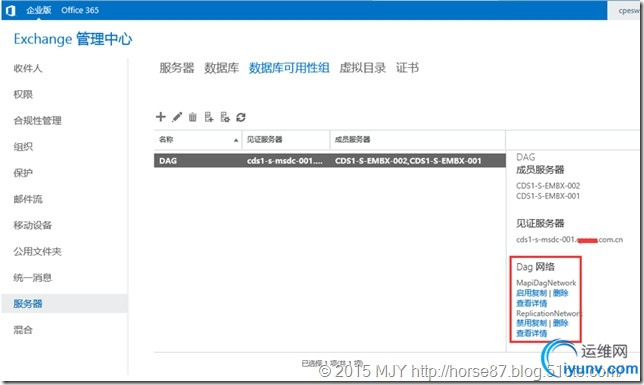Open 保护 in sidebar
This screenshot has height=385, width=644.
[x=23, y=173]
